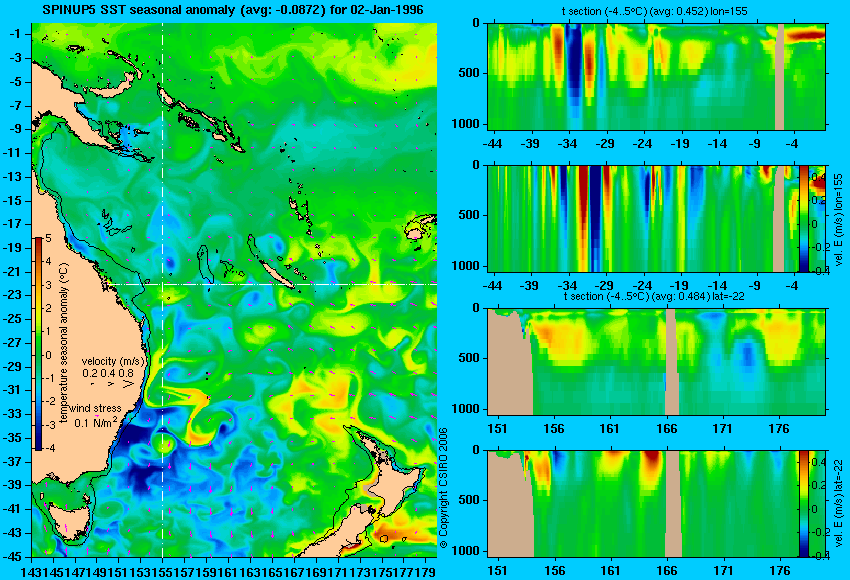Image resolution: width=850 pixels, height=580 pixels.
Task: Click the '0.1 N/m²' wind stress value
Action: [x=96, y=422]
